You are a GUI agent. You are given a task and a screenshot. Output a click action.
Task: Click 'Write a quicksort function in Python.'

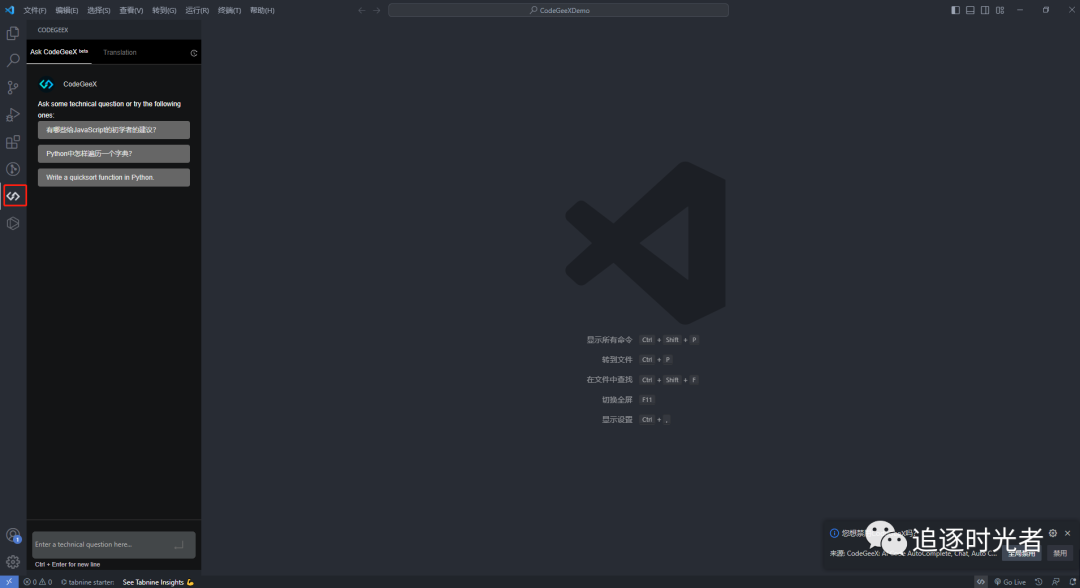[114, 178]
